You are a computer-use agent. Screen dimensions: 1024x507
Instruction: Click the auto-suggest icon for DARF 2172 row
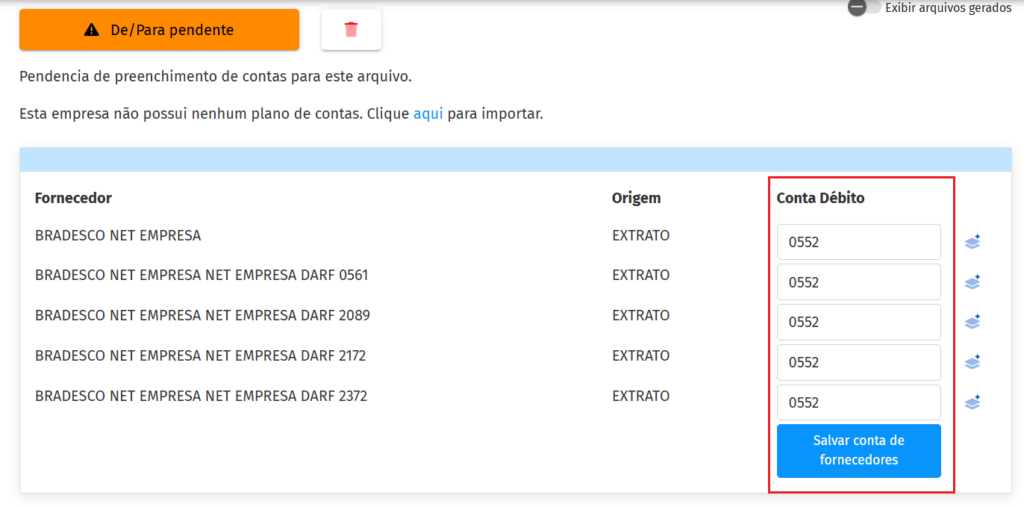pyautogui.click(x=972, y=362)
